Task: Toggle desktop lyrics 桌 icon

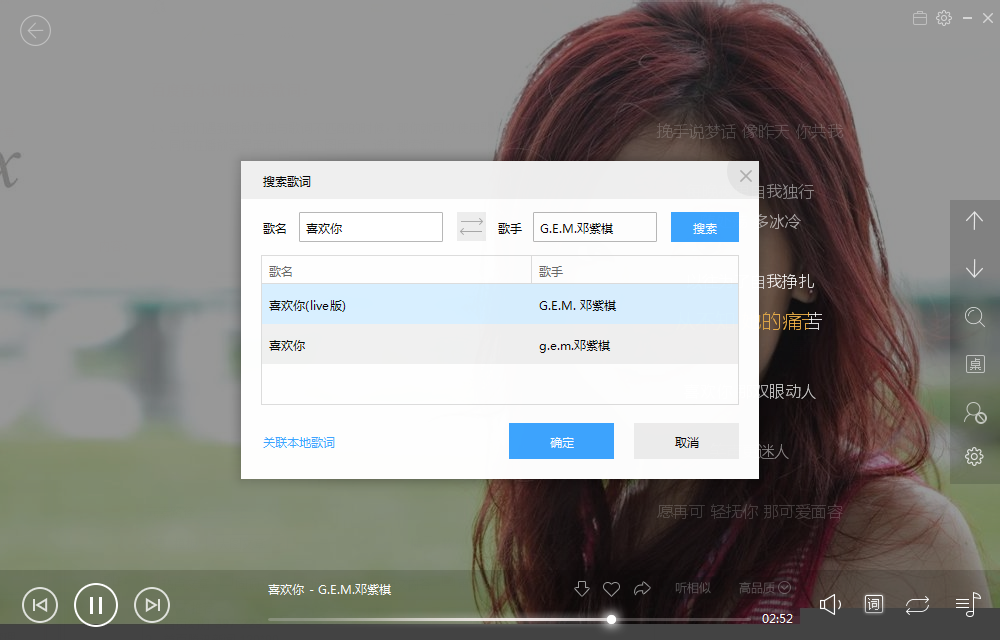Action: [x=974, y=364]
